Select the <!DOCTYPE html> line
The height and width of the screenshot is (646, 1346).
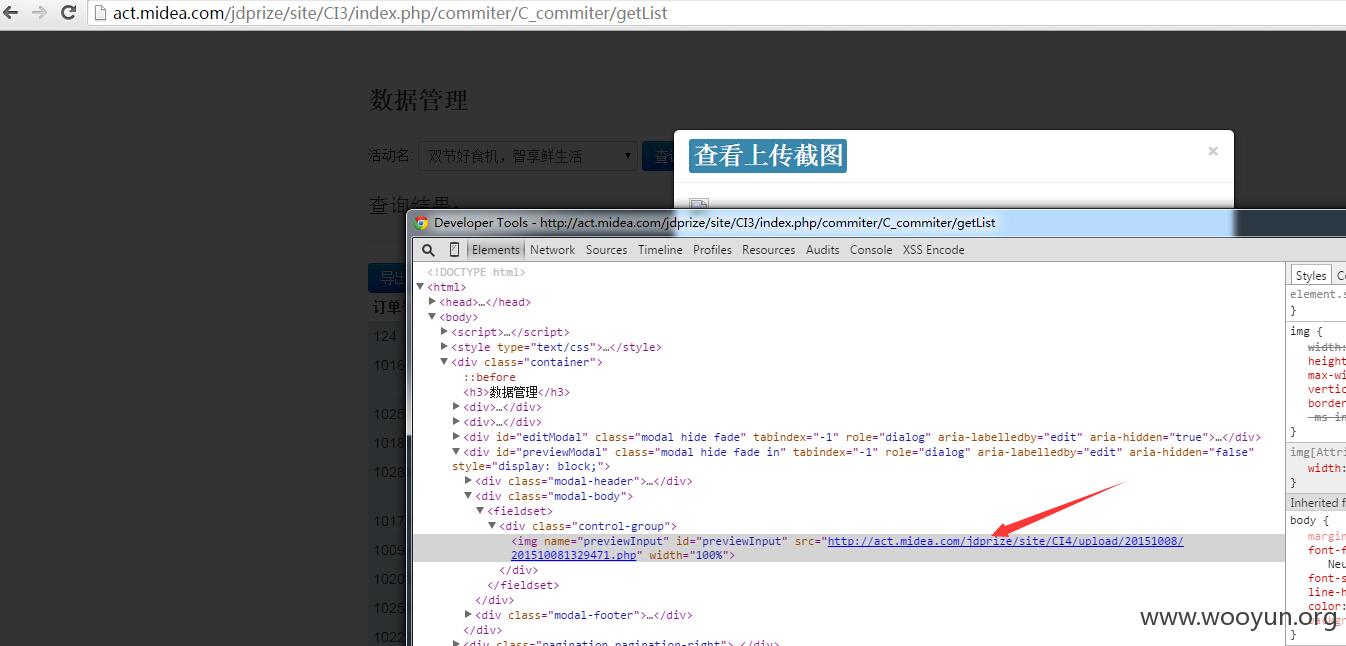(x=475, y=272)
